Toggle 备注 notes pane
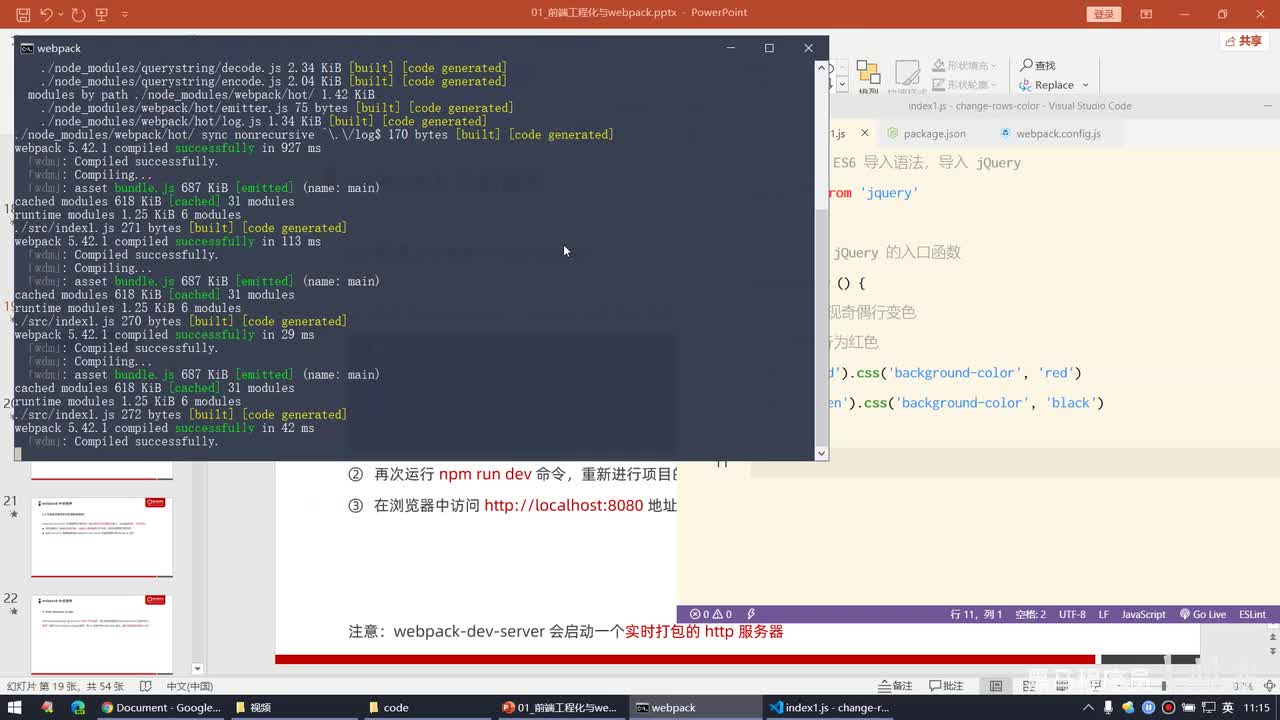This screenshot has width=1280, height=720. [x=896, y=686]
